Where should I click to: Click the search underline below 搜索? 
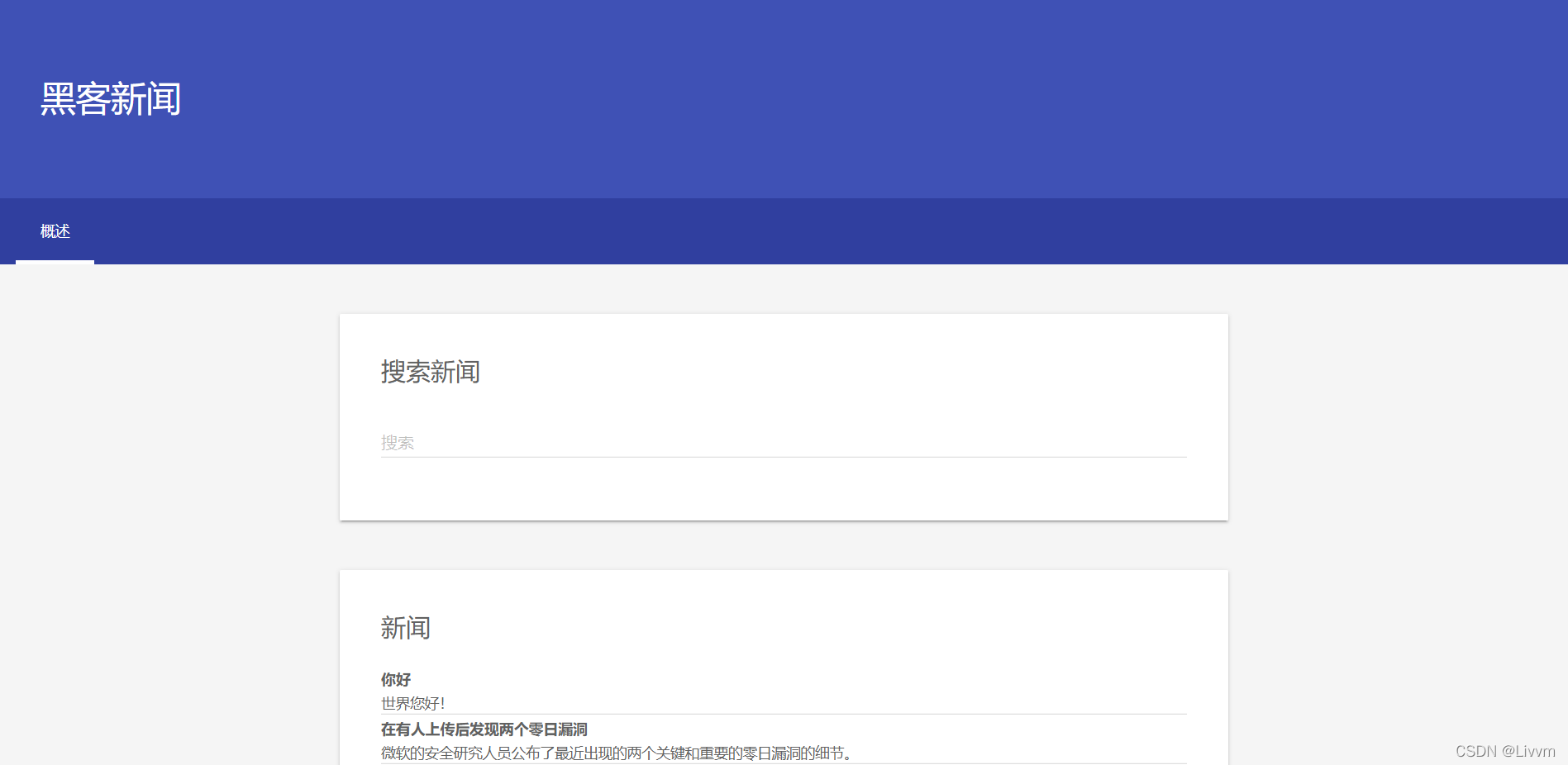coord(783,455)
